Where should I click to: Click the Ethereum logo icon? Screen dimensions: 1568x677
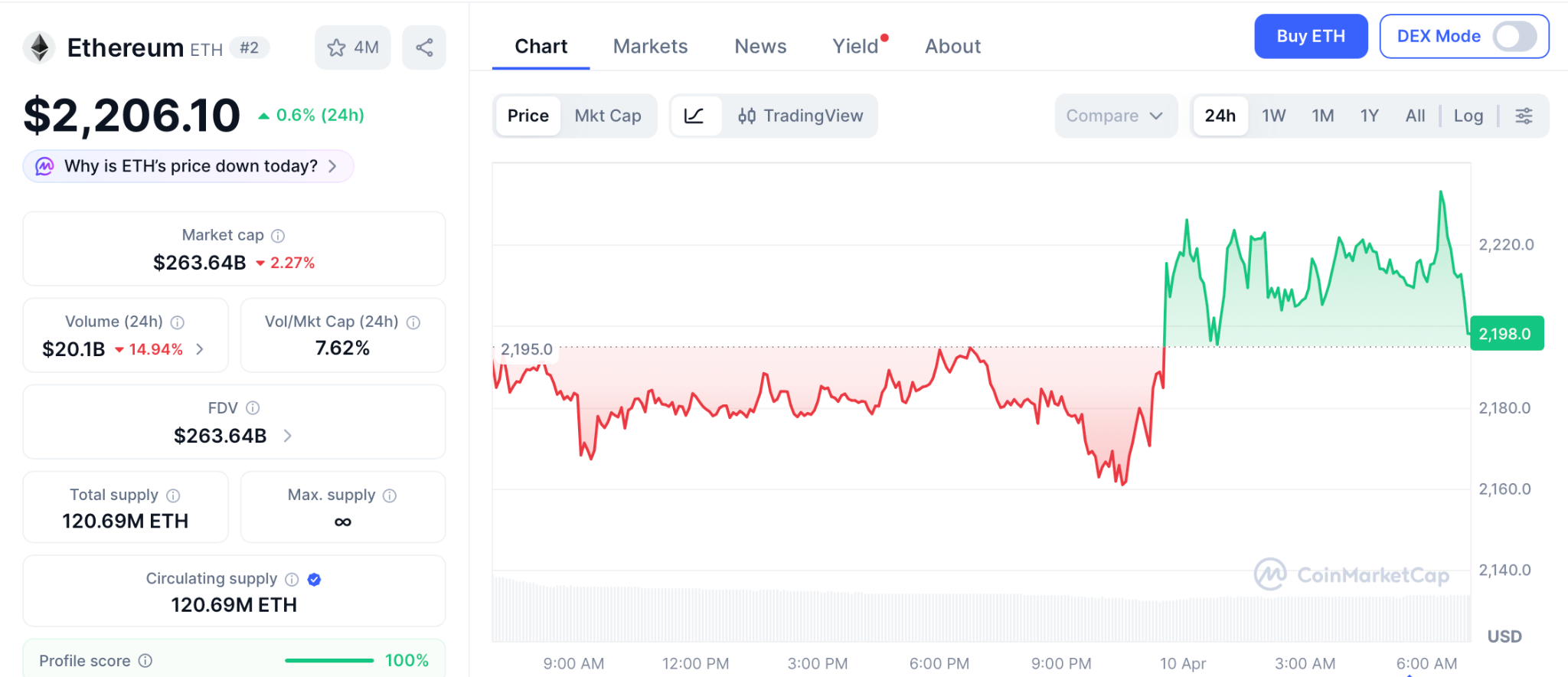(x=40, y=47)
